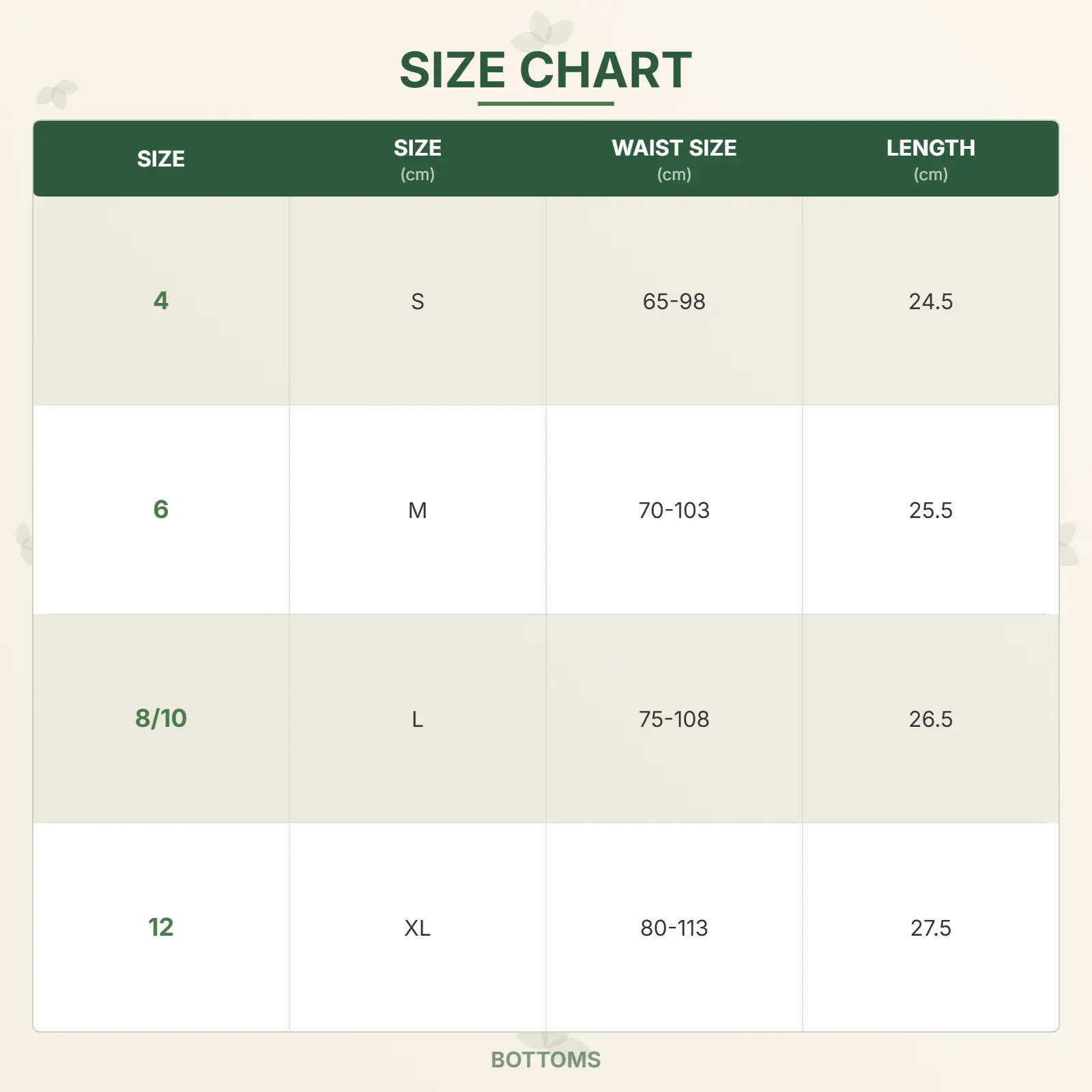Click the 26.5 length value

(930, 719)
